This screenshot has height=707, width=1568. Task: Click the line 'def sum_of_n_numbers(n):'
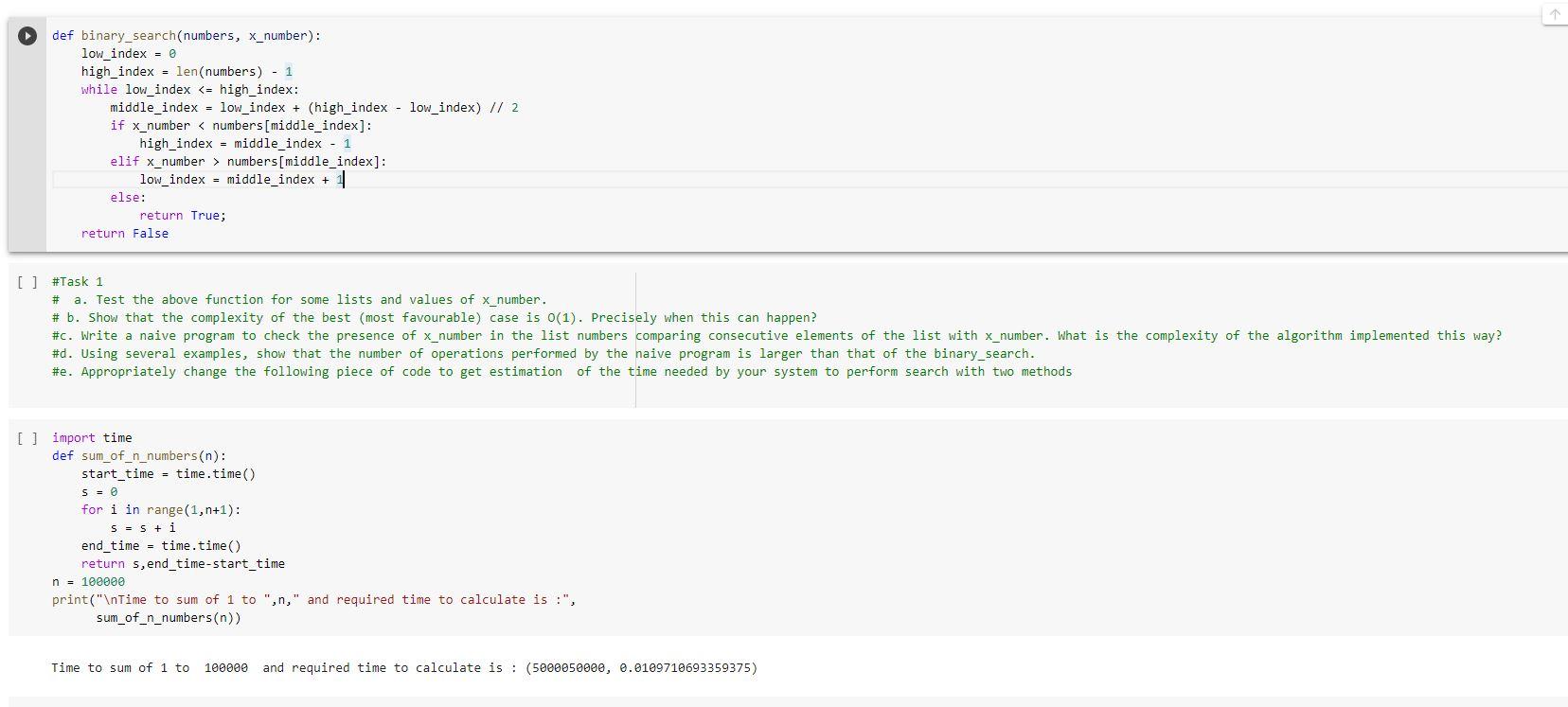pos(139,456)
